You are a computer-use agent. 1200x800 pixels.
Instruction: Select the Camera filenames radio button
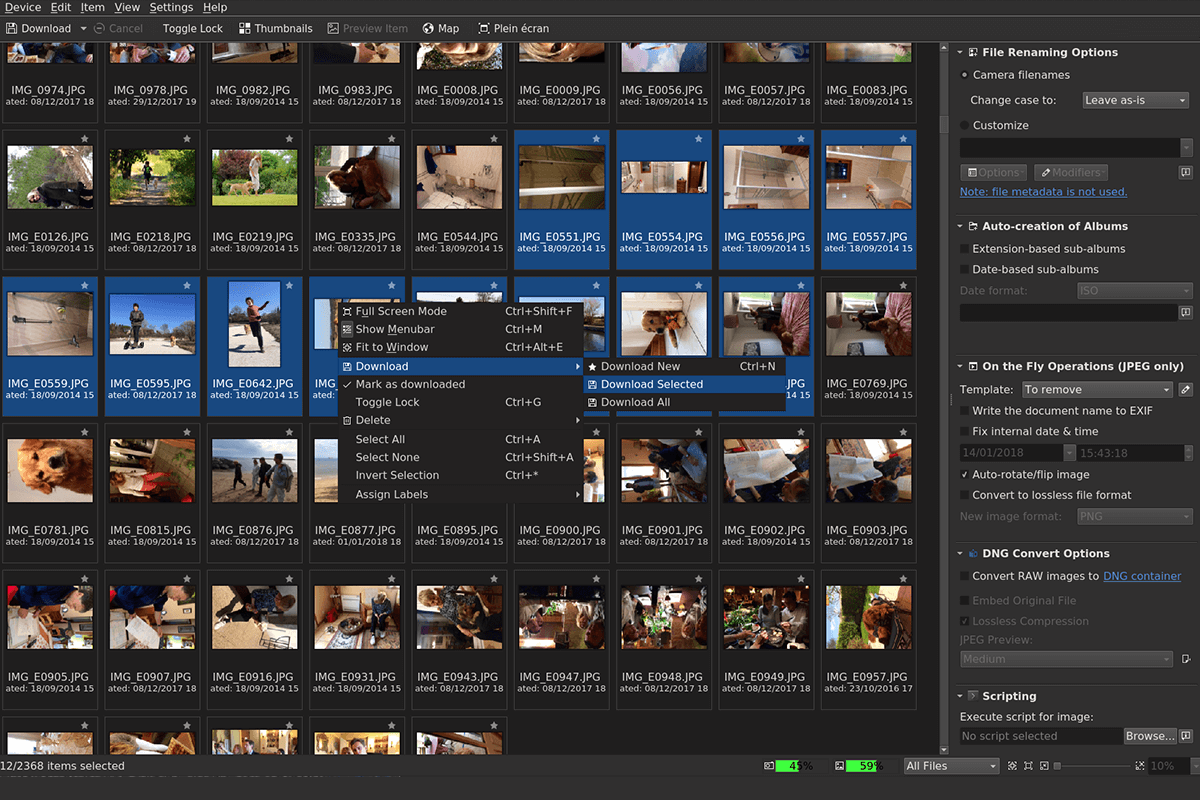964,75
